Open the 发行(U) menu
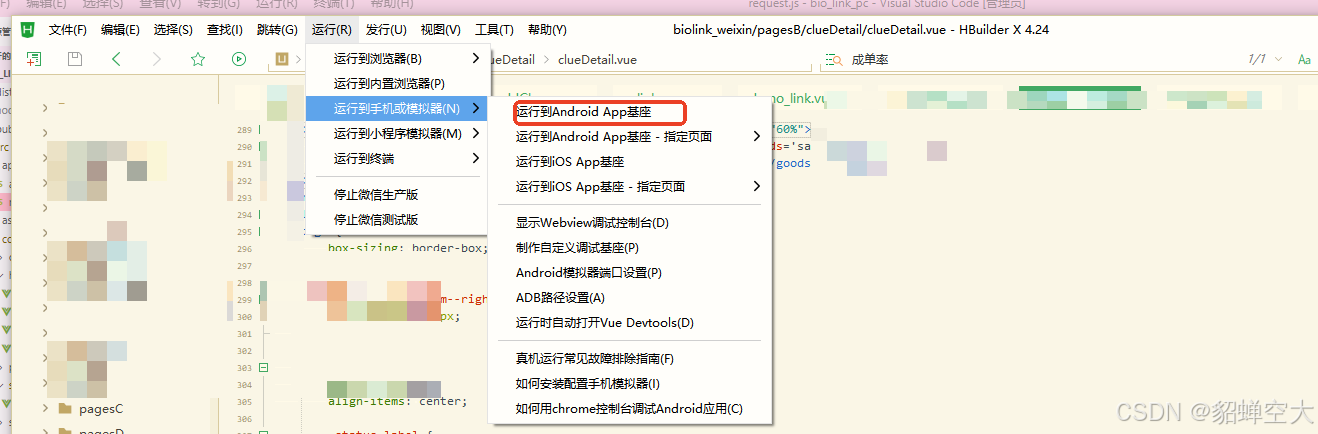This screenshot has height=434, width=1318. 386,30
